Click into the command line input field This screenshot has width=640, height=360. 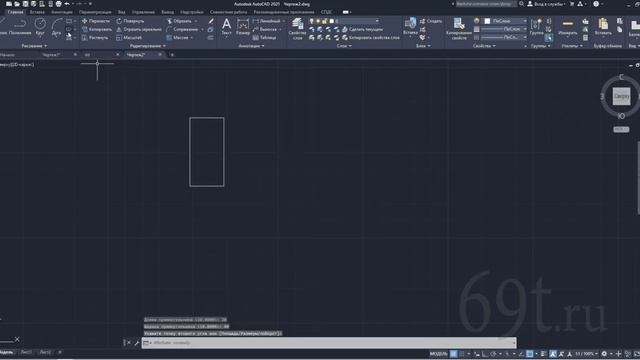pyautogui.click(x=329, y=343)
